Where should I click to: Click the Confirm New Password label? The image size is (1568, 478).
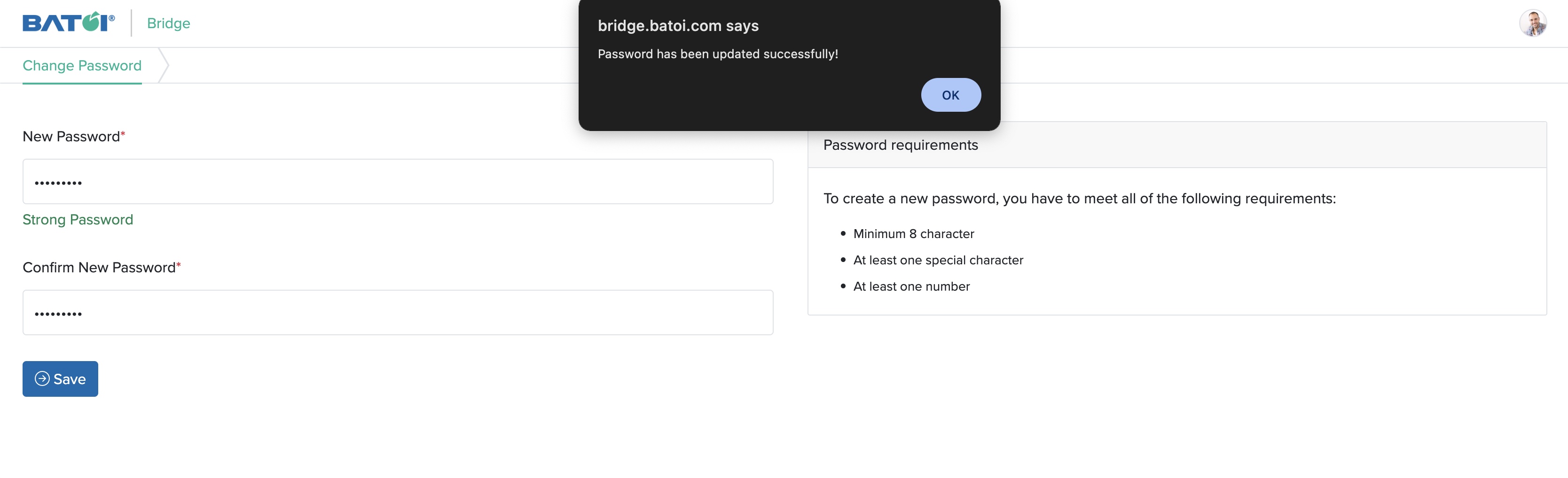[99, 268]
